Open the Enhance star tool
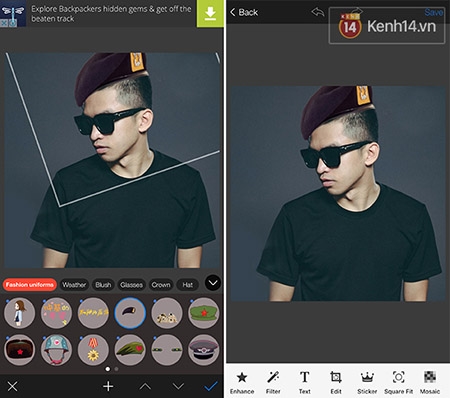The image size is (450, 398). click(x=242, y=382)
